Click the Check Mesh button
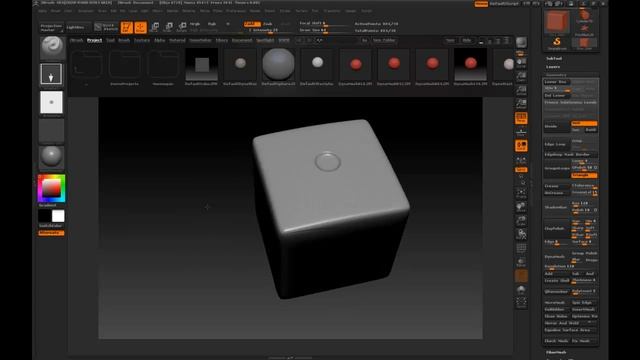This screenshot has width=640, height=360. click(x=556, y=340)
